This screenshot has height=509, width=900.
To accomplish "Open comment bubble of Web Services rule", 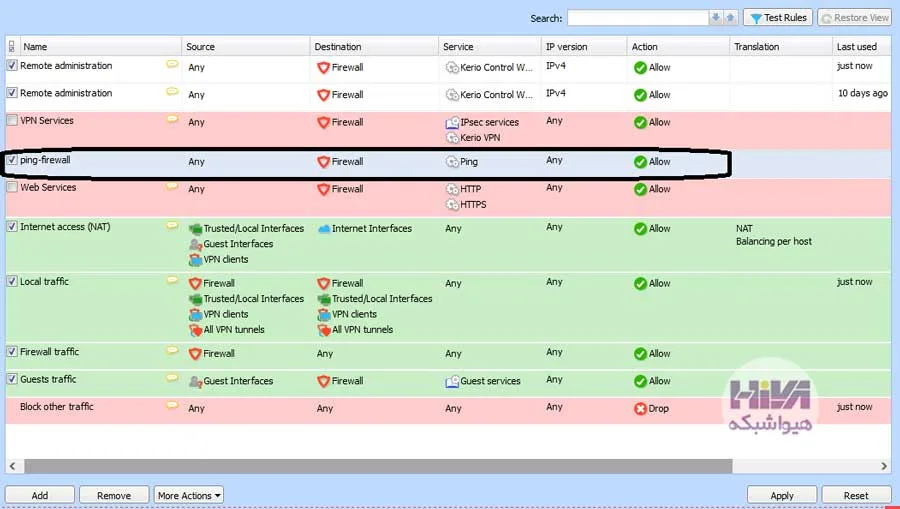I will pos(172,186).
